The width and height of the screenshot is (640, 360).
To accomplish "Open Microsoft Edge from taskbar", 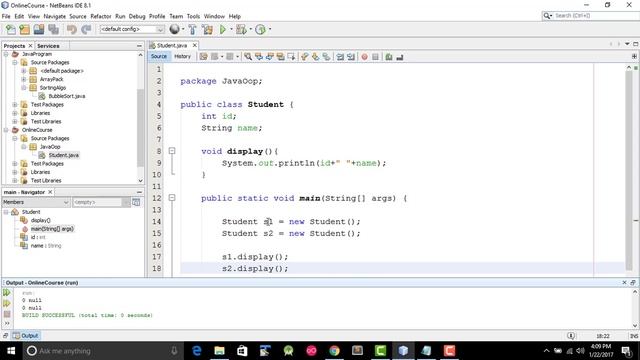I will [x=197, y=351].
